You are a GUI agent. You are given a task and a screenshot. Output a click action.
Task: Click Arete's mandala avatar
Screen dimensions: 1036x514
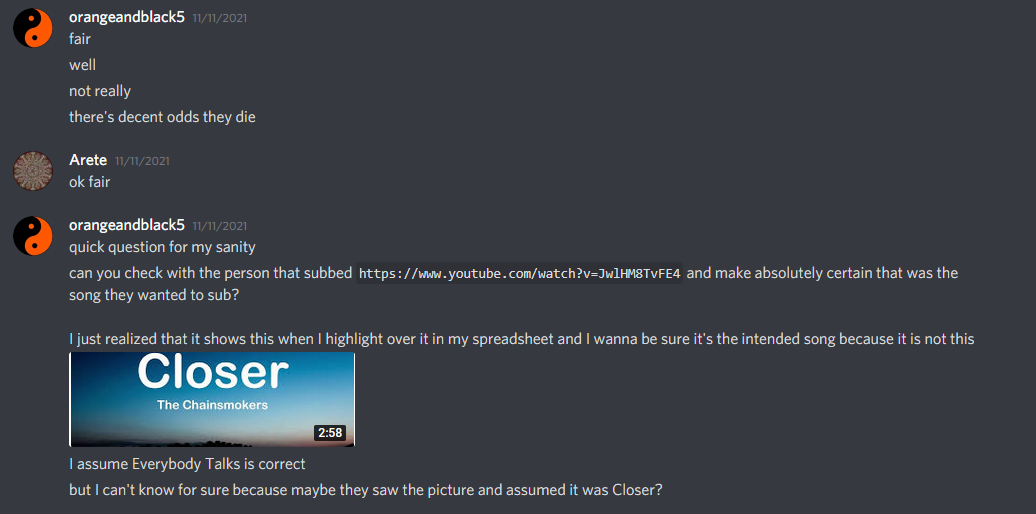coord(33,170)
